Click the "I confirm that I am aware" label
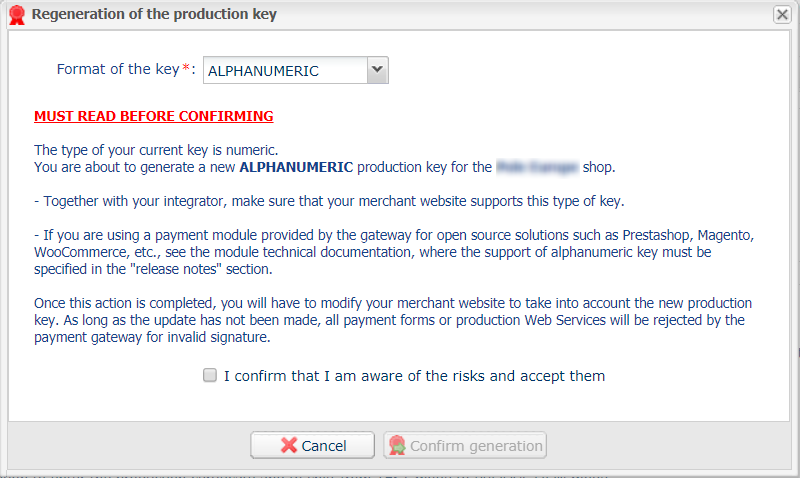This screenshot has height=478, width=800. 414,376
